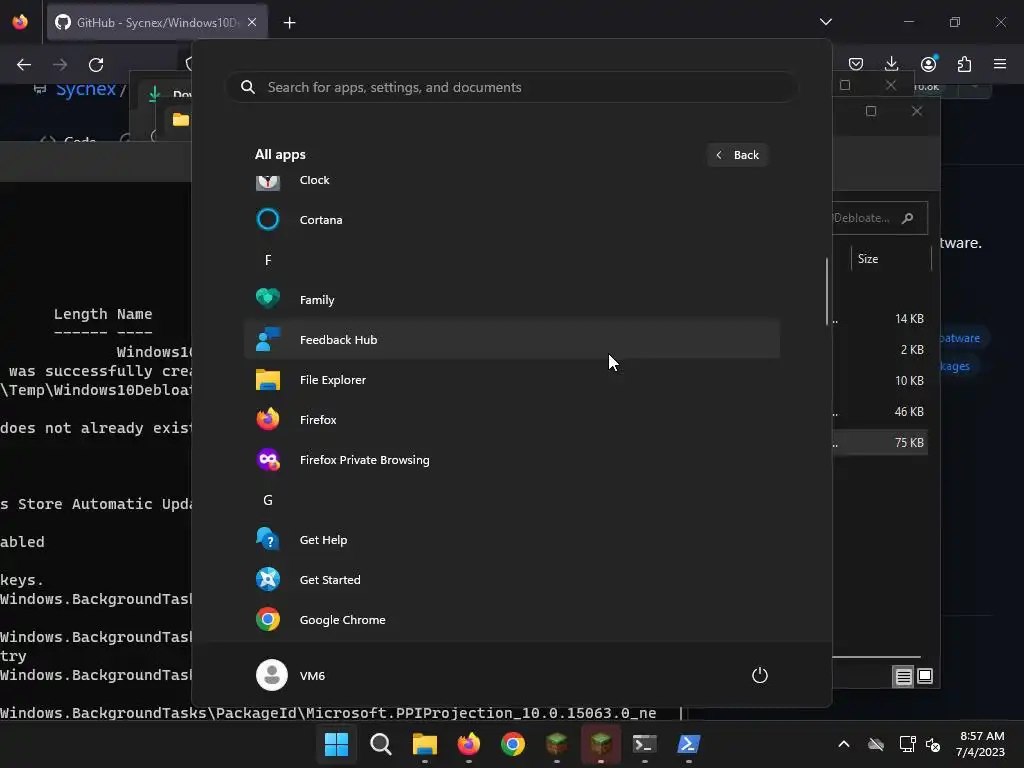The width and height of the screenshot is (1024, 768).
Task: Switch File Explorer to large thumbnails view
Action: (x=925, y=677)
